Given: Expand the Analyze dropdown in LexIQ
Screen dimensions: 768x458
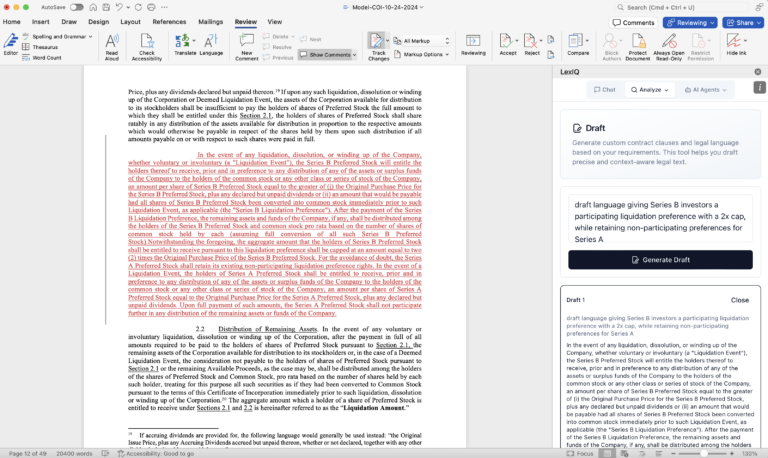Looking at the screenshot, I should [650, 89].
